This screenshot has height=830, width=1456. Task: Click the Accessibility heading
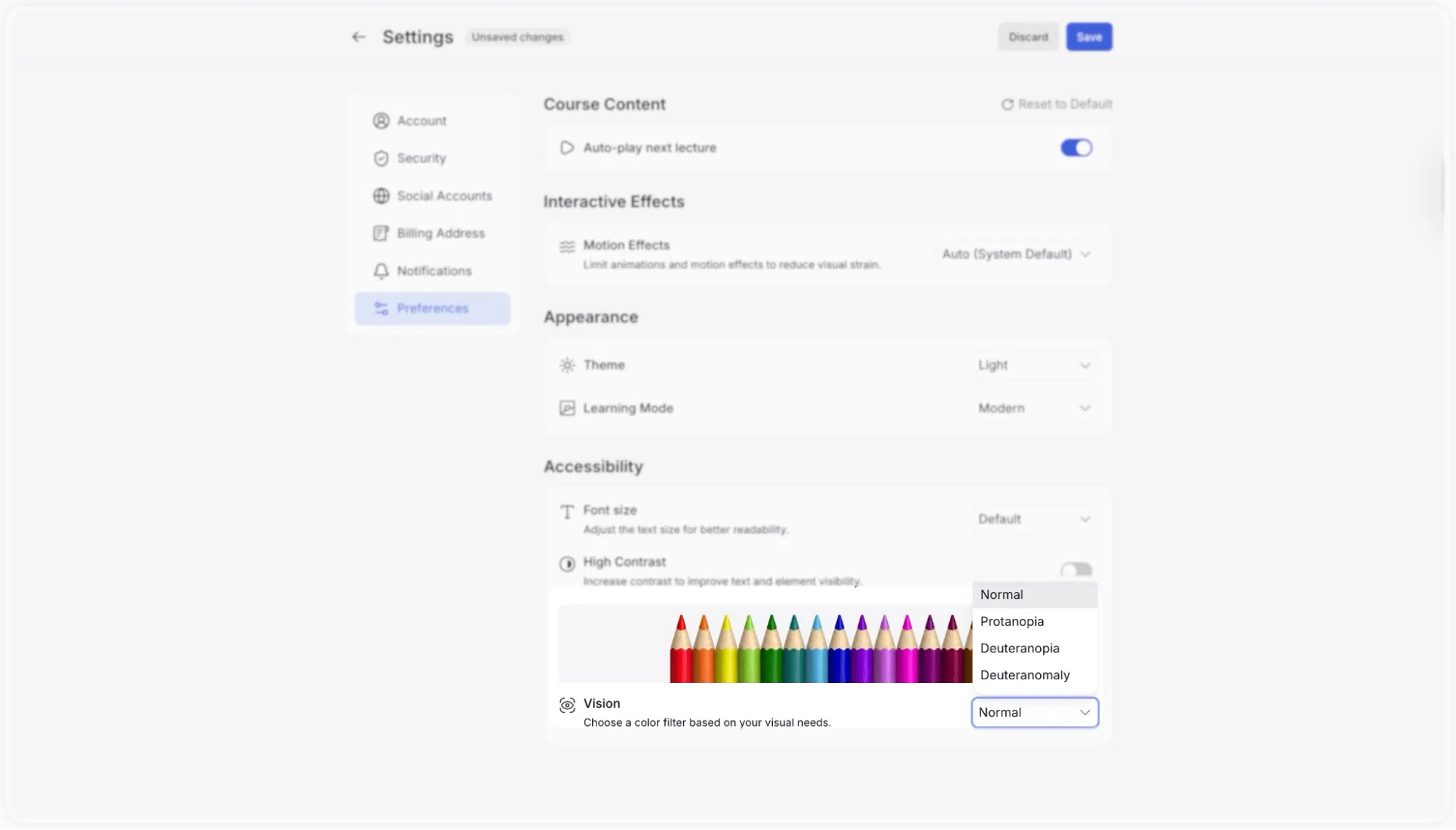pyautogui.click(x=593, y=467)
